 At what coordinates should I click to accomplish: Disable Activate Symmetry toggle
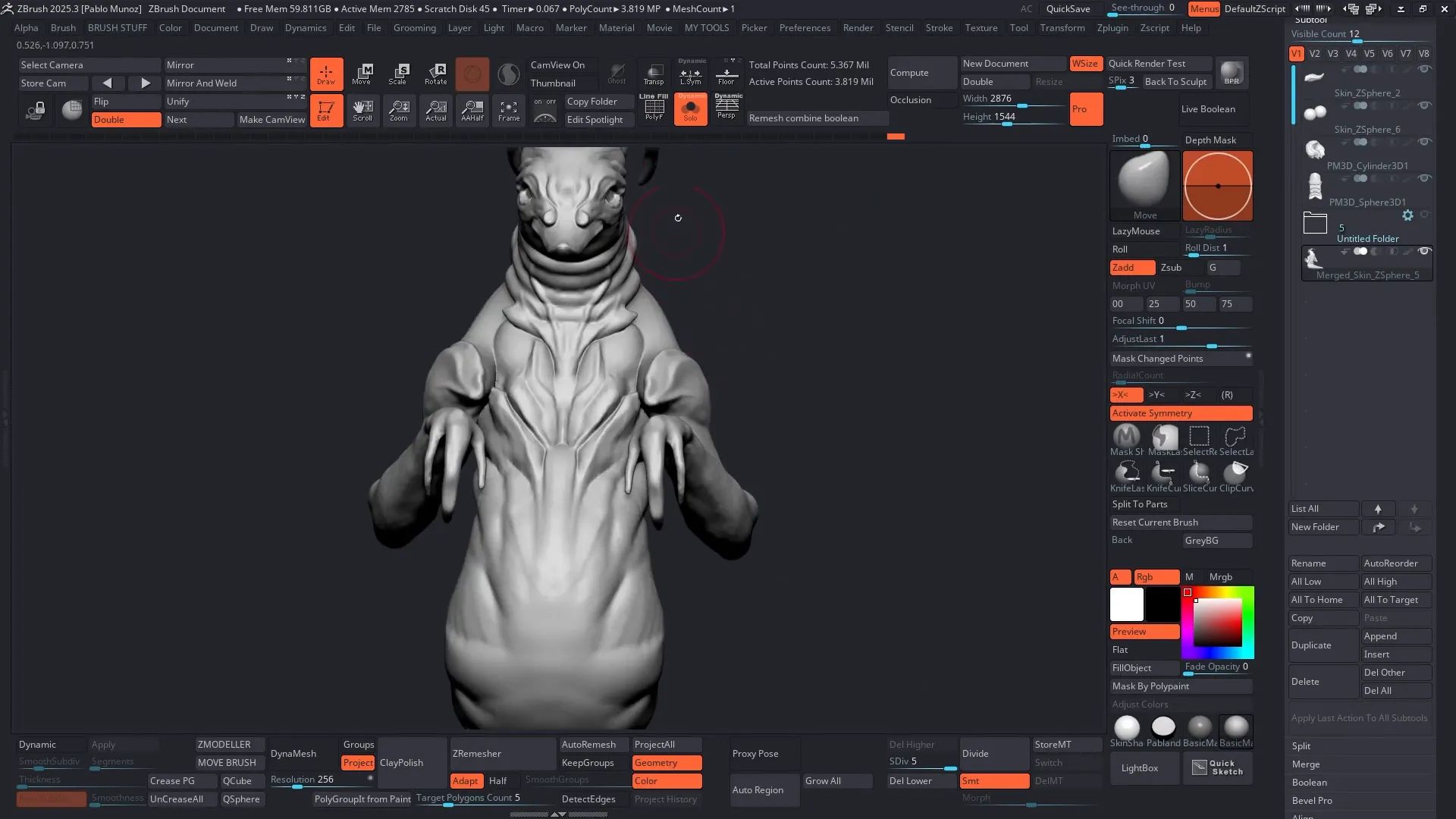click(1181, 413)
